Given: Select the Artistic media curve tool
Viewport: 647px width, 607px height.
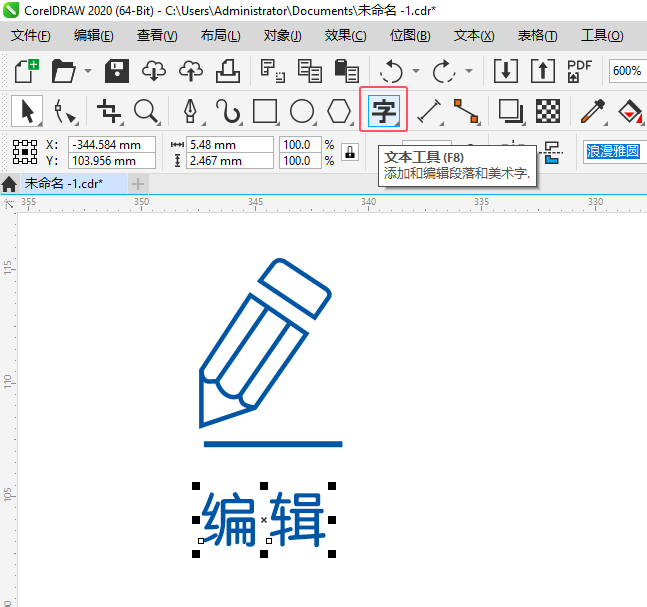Looking at the screenshot, I should [x=228, y=111].
